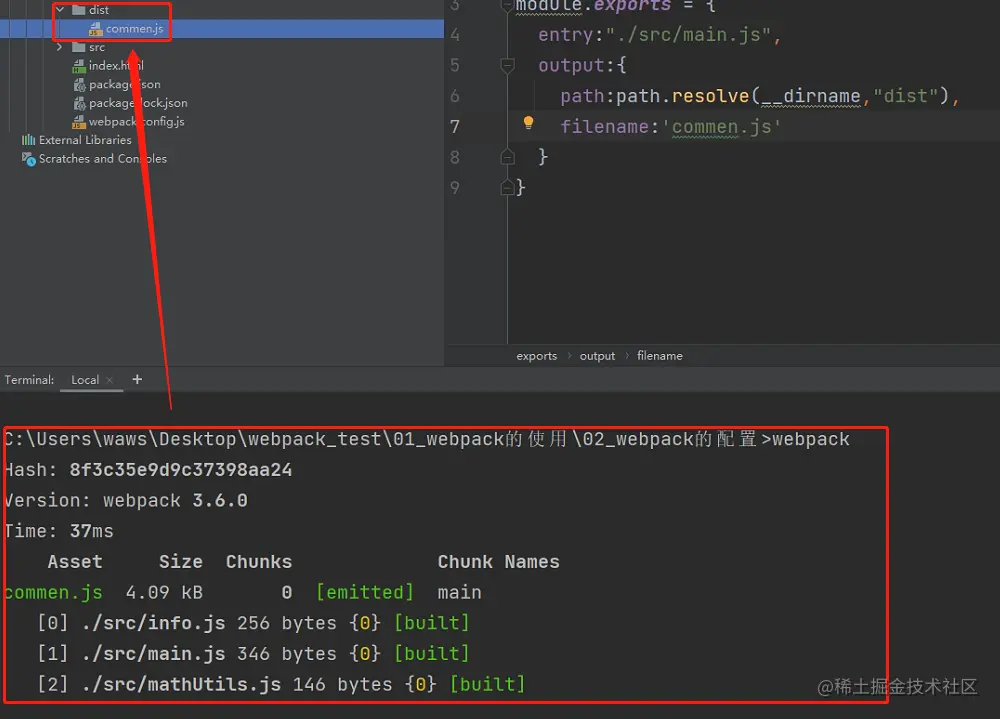Click the "./src/main.js" entry string

689,34
